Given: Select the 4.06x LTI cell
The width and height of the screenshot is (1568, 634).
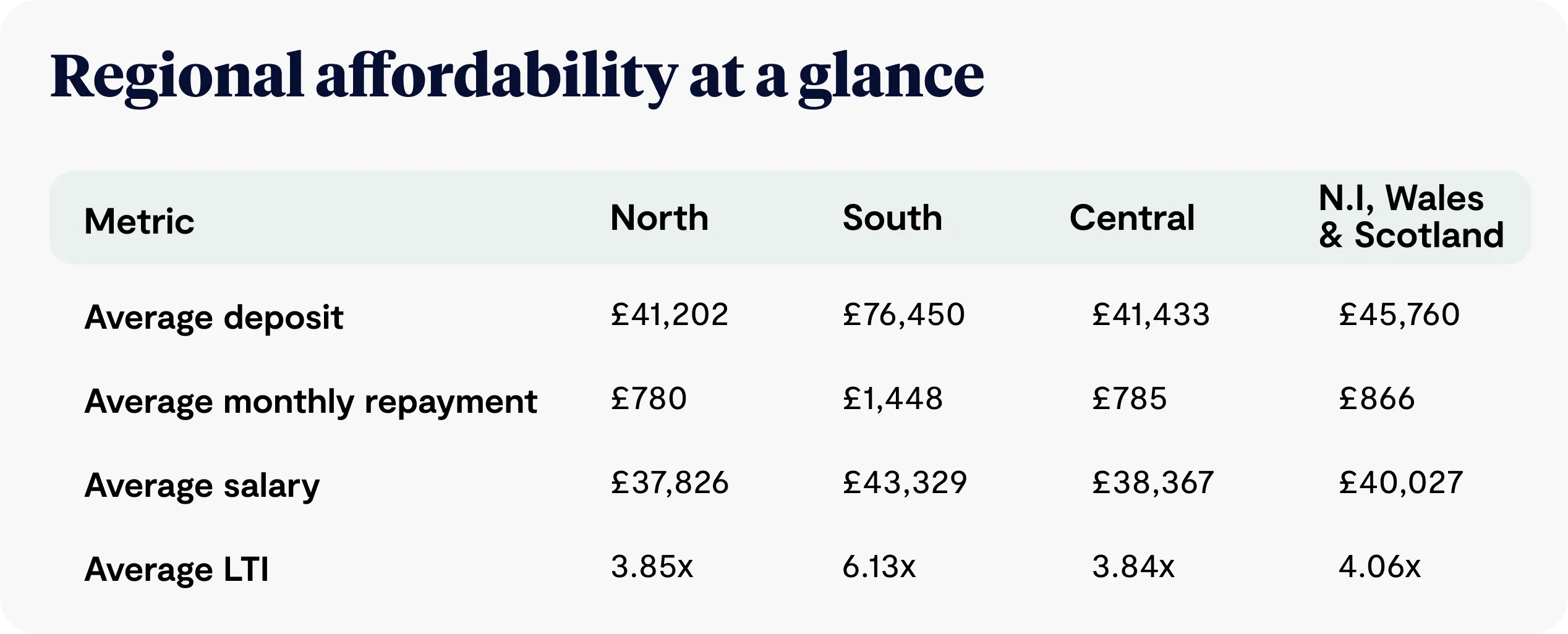Looking at the screenshot, I should 1379,567.
